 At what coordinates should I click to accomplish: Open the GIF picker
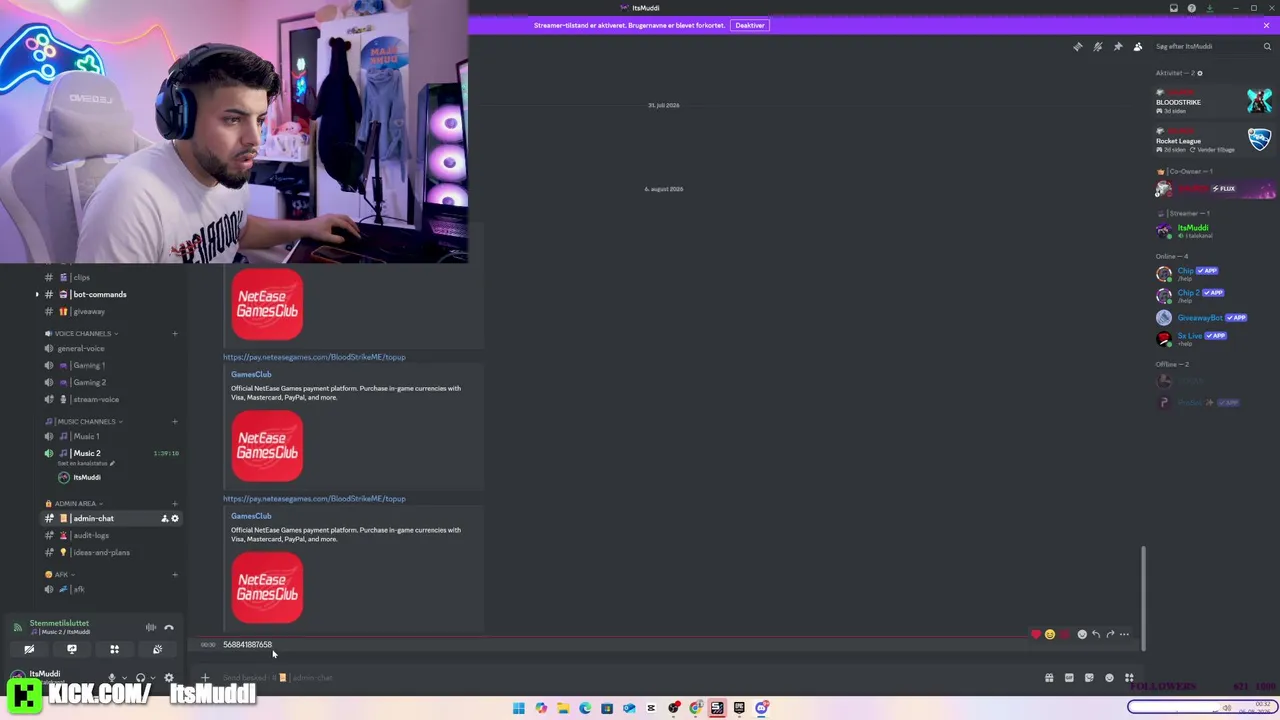1069,678
